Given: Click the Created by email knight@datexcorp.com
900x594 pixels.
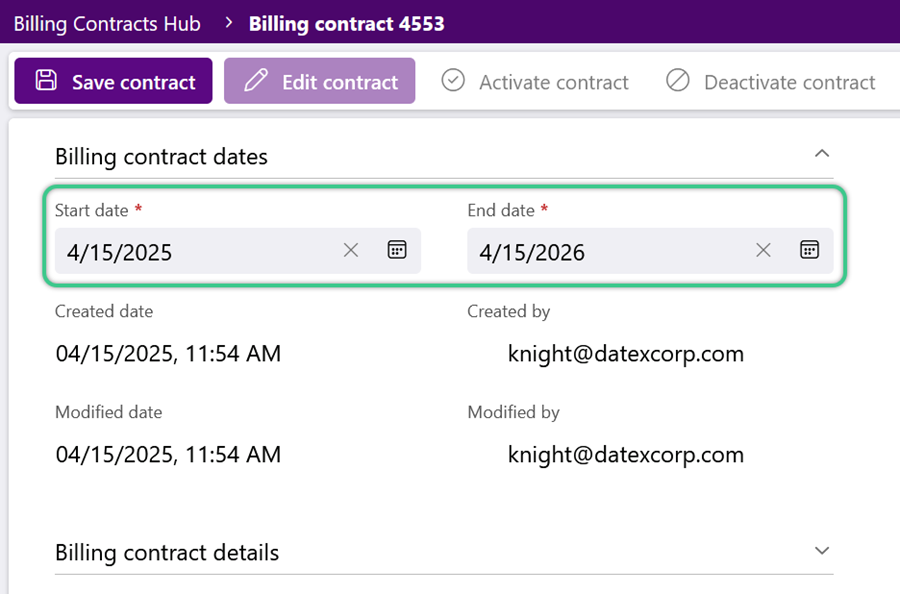Looking at the screenshot, I should (626, 354).
